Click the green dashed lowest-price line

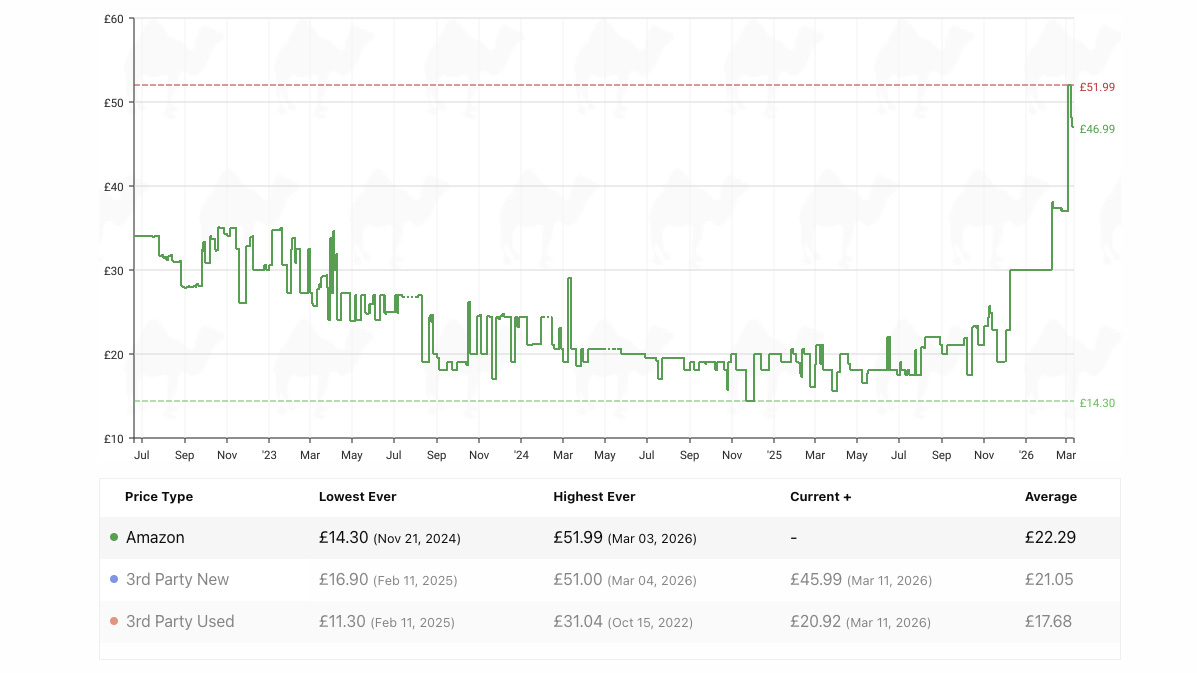[x=600, y=401]
